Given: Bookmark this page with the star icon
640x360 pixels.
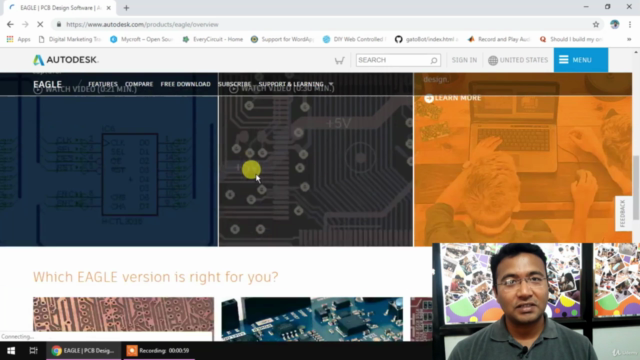Looking at the screenshot, I should coord(596,24).
